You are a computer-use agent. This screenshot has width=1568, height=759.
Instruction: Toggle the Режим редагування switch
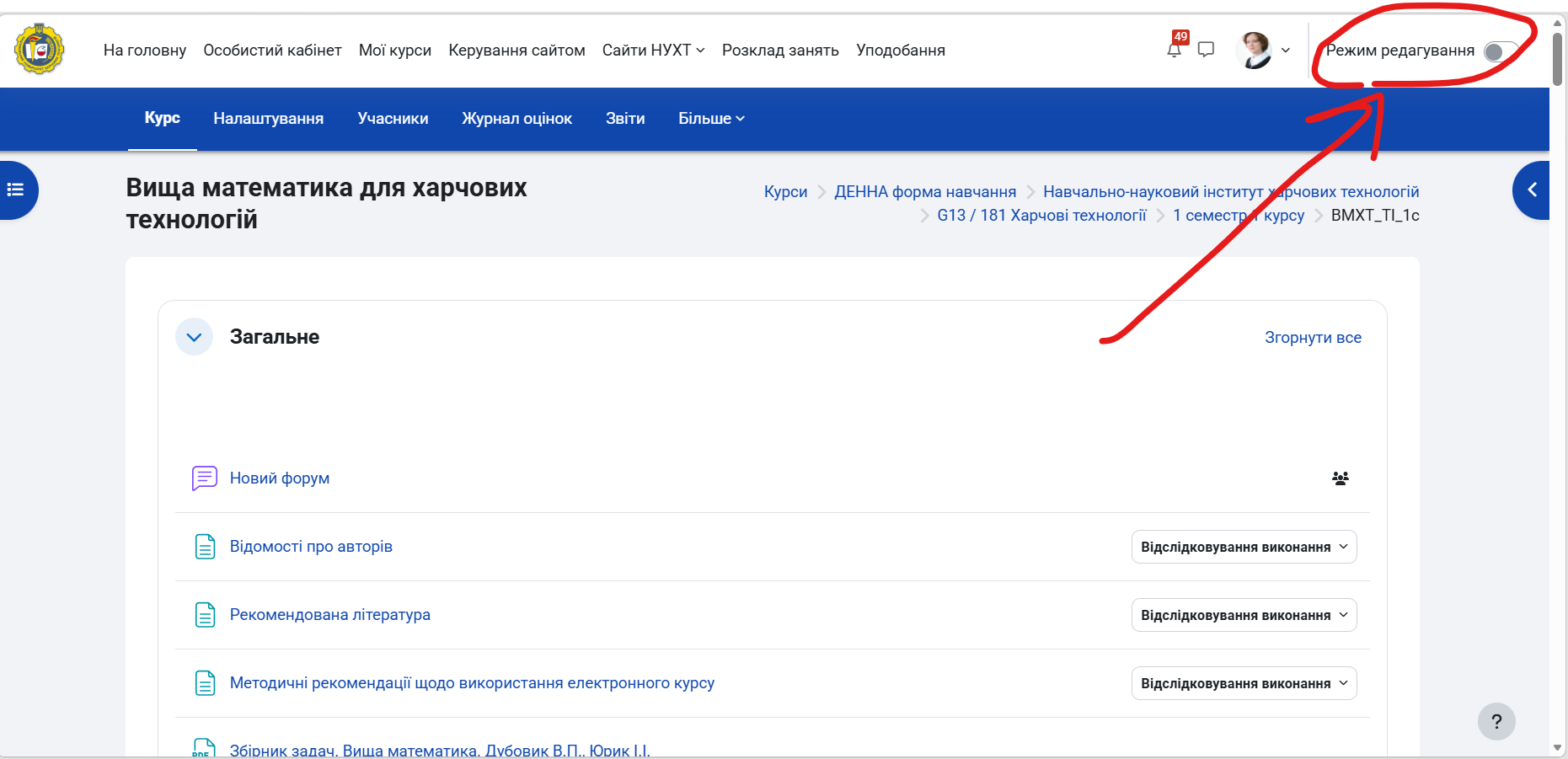pyautogui.click(x=1501, y=51)
